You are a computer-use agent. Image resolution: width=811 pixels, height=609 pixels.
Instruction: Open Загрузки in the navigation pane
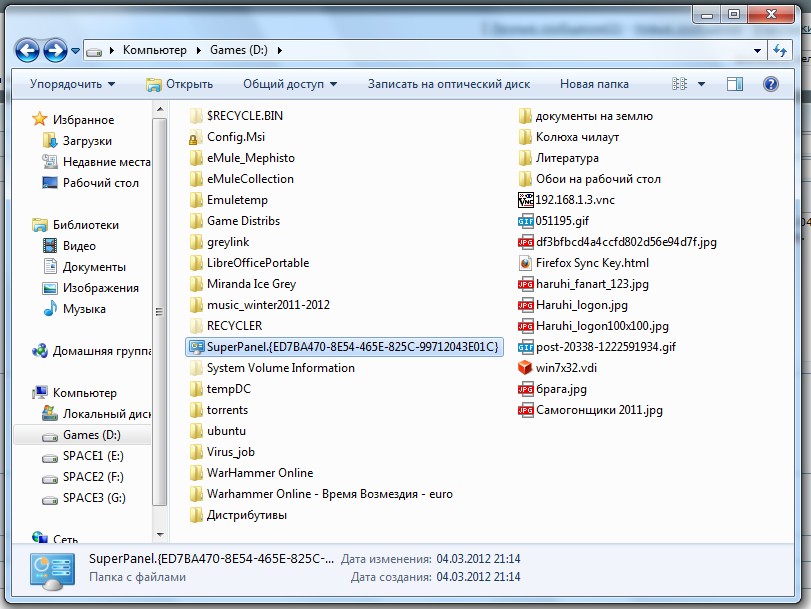click(77, 141)
